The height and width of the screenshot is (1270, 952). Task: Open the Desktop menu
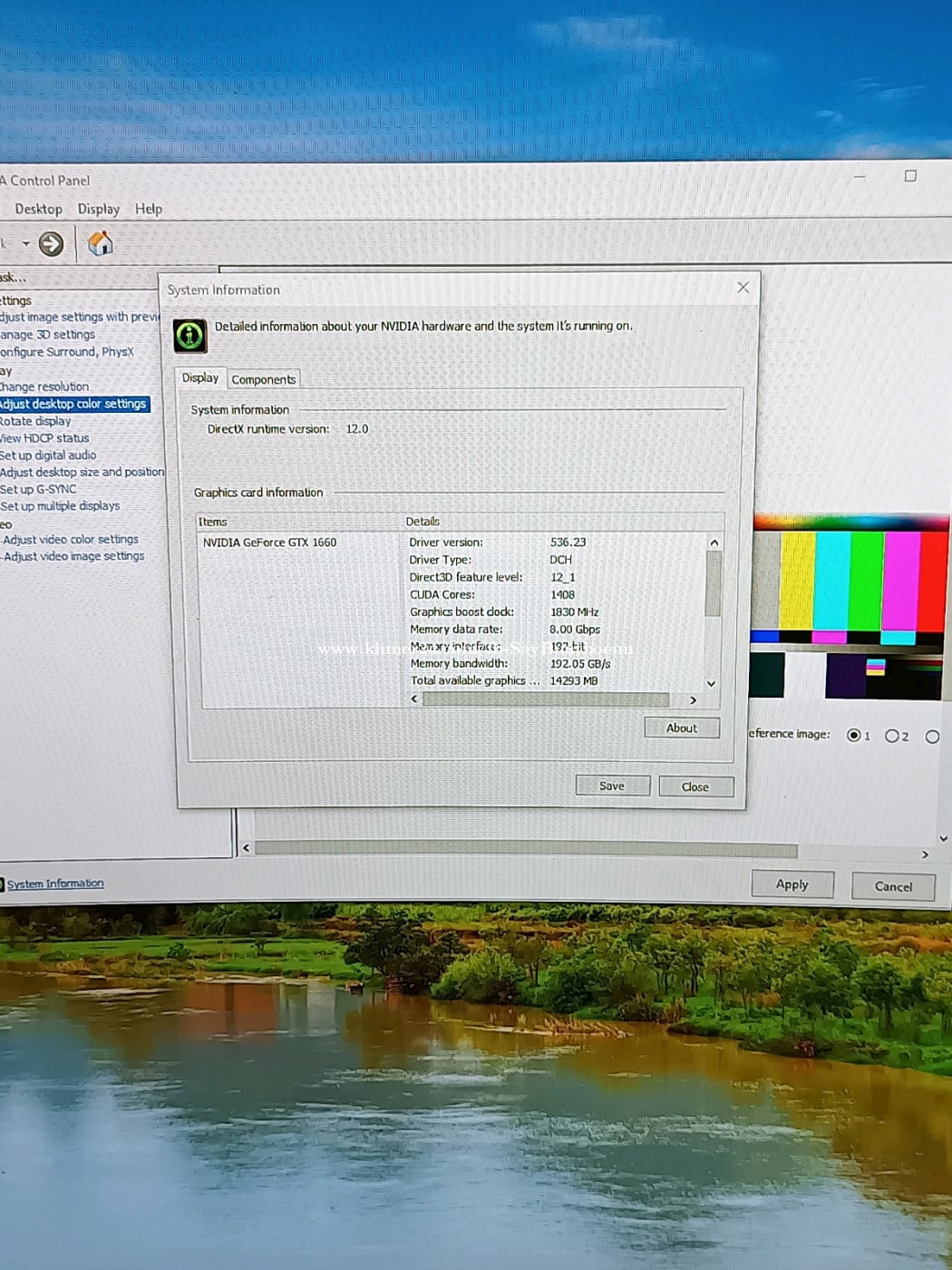[x=38, y=210]
